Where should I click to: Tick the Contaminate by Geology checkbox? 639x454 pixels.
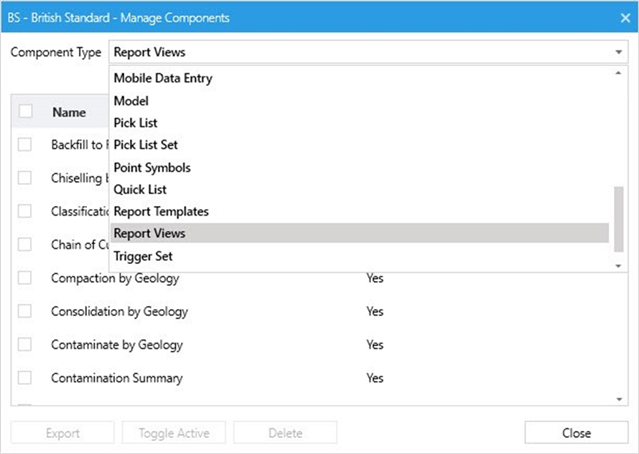(25, 345)
